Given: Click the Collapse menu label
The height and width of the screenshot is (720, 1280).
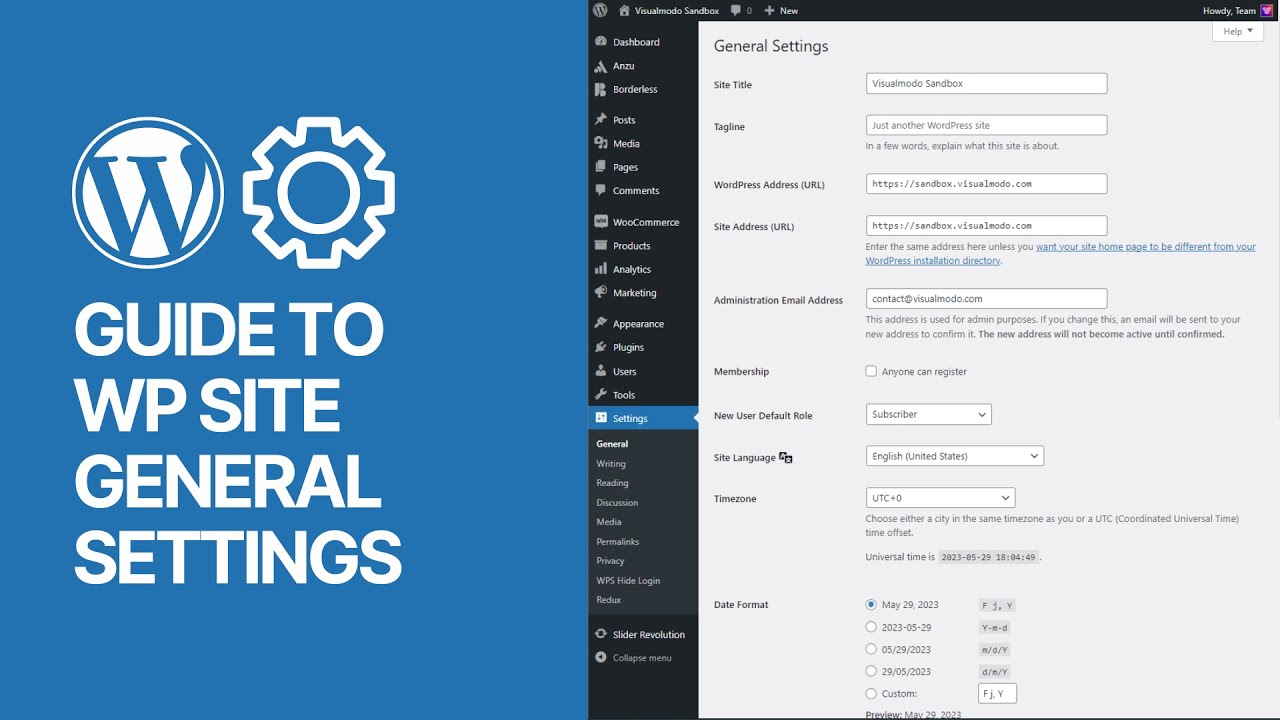Looking at the screenshot, I should (642, 658).
